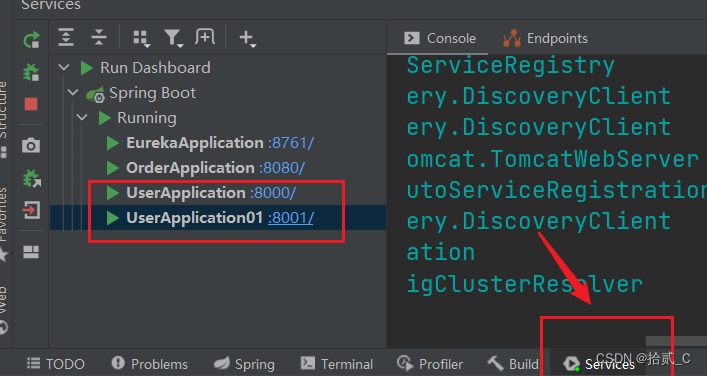Click the igClusterResolver console log line

[x=524, y=284]
